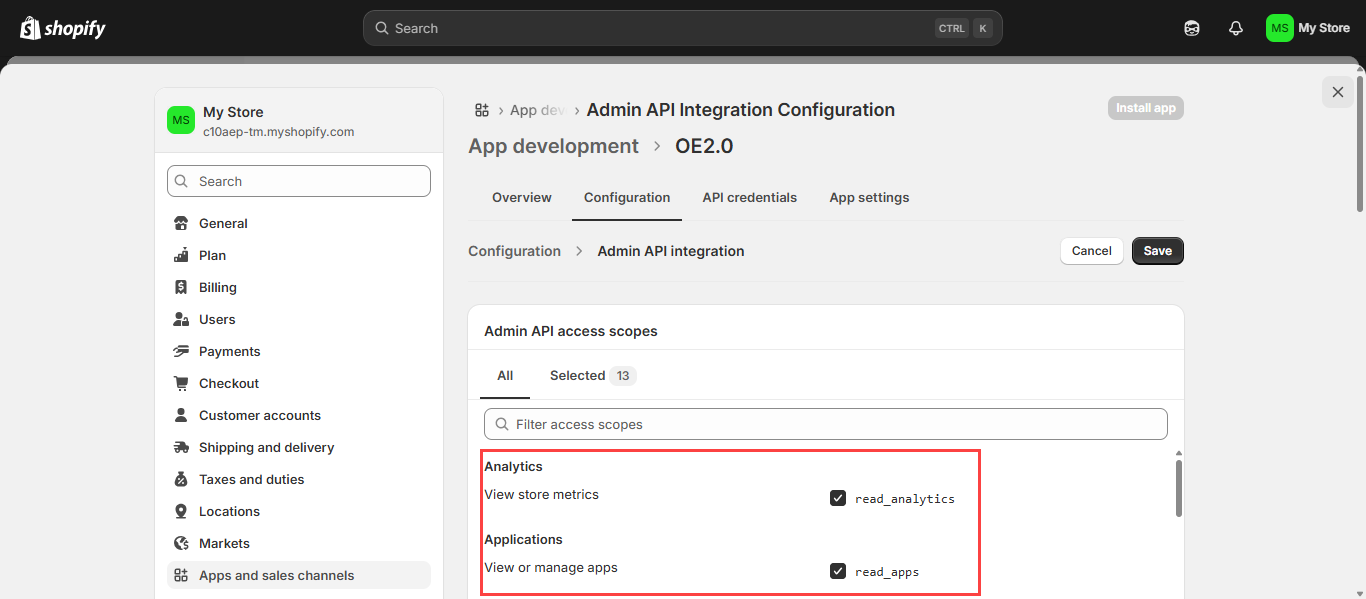Click the apps grid breadcrumb icon
Screen dimensions: 1366x599
482,110
